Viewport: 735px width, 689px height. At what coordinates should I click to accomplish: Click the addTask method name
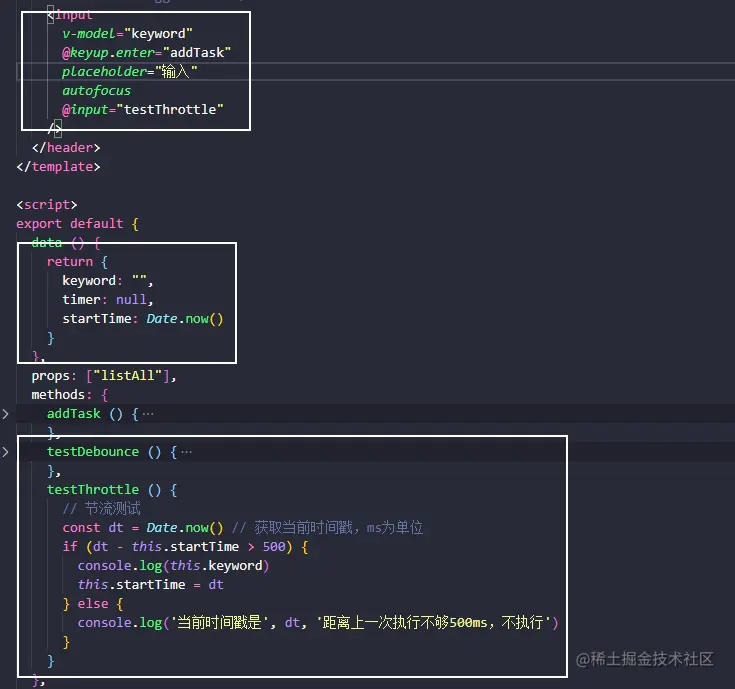click(x=74, y=414)
